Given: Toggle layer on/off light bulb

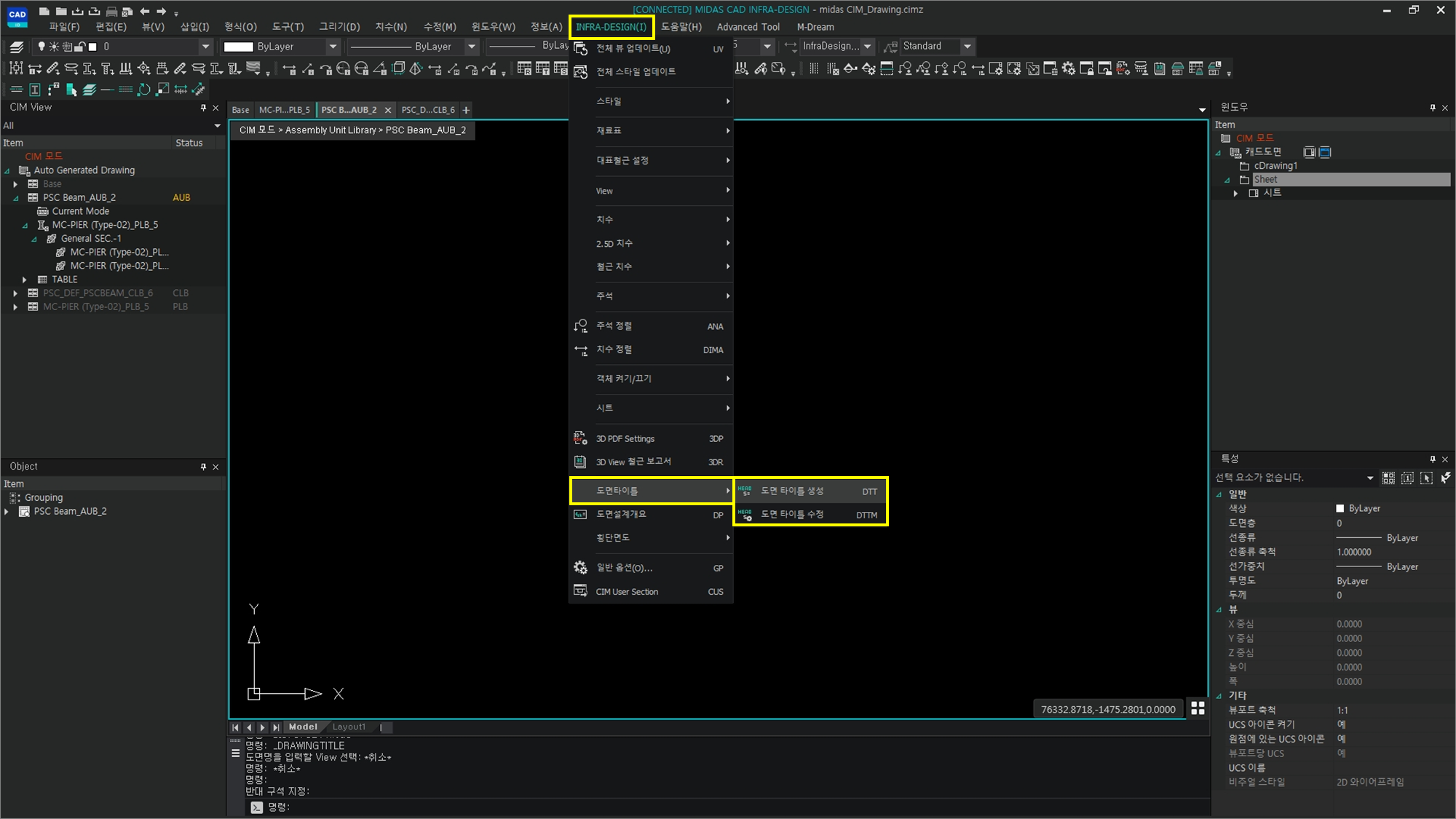Looking at the screenshot, I should click(41, 47).
